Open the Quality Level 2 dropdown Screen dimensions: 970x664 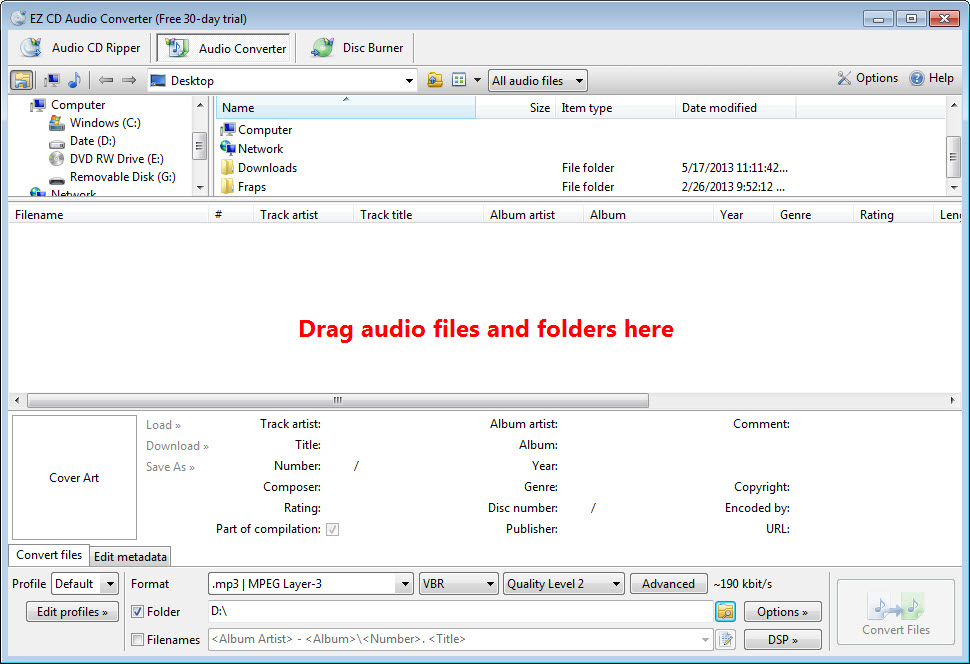(564, 584)
